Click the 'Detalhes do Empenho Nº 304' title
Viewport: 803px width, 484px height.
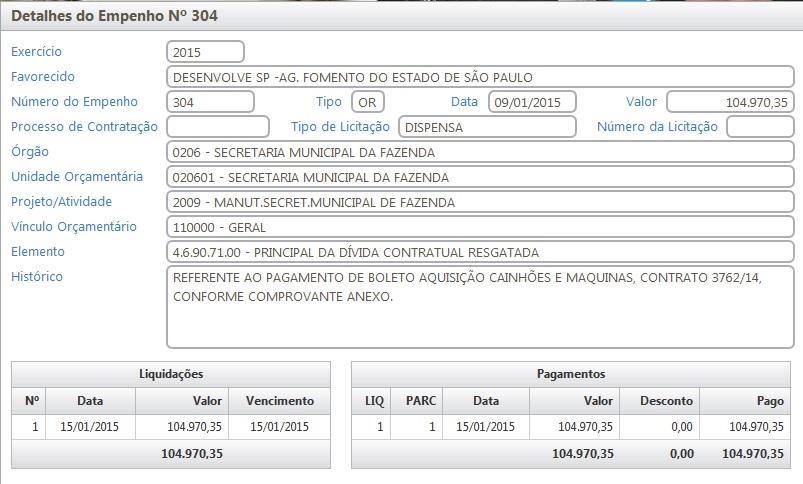[x=114, y=16]
